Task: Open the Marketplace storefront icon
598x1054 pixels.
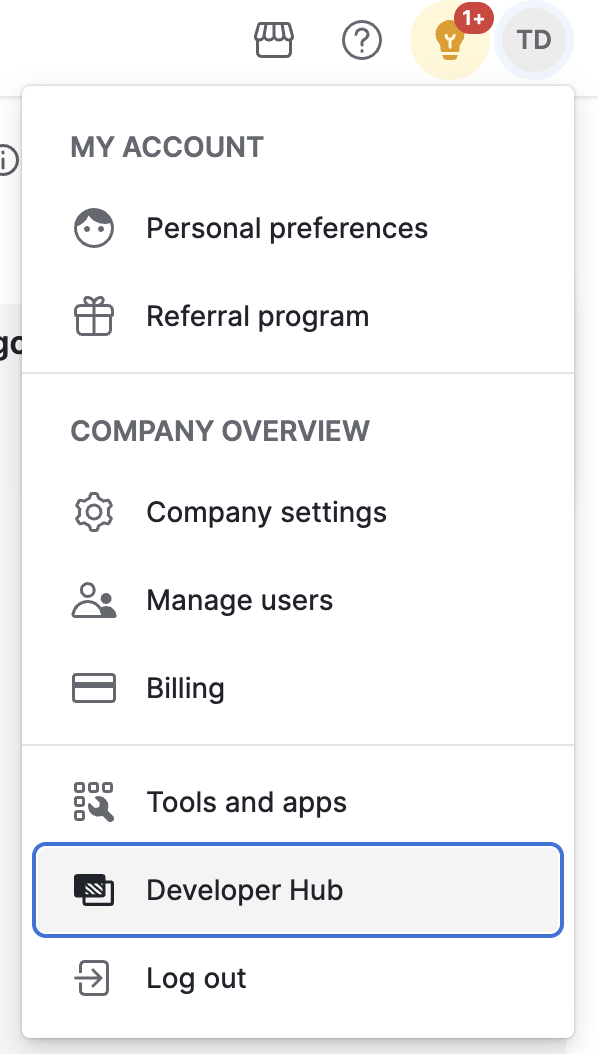Action: pos(273,40)
